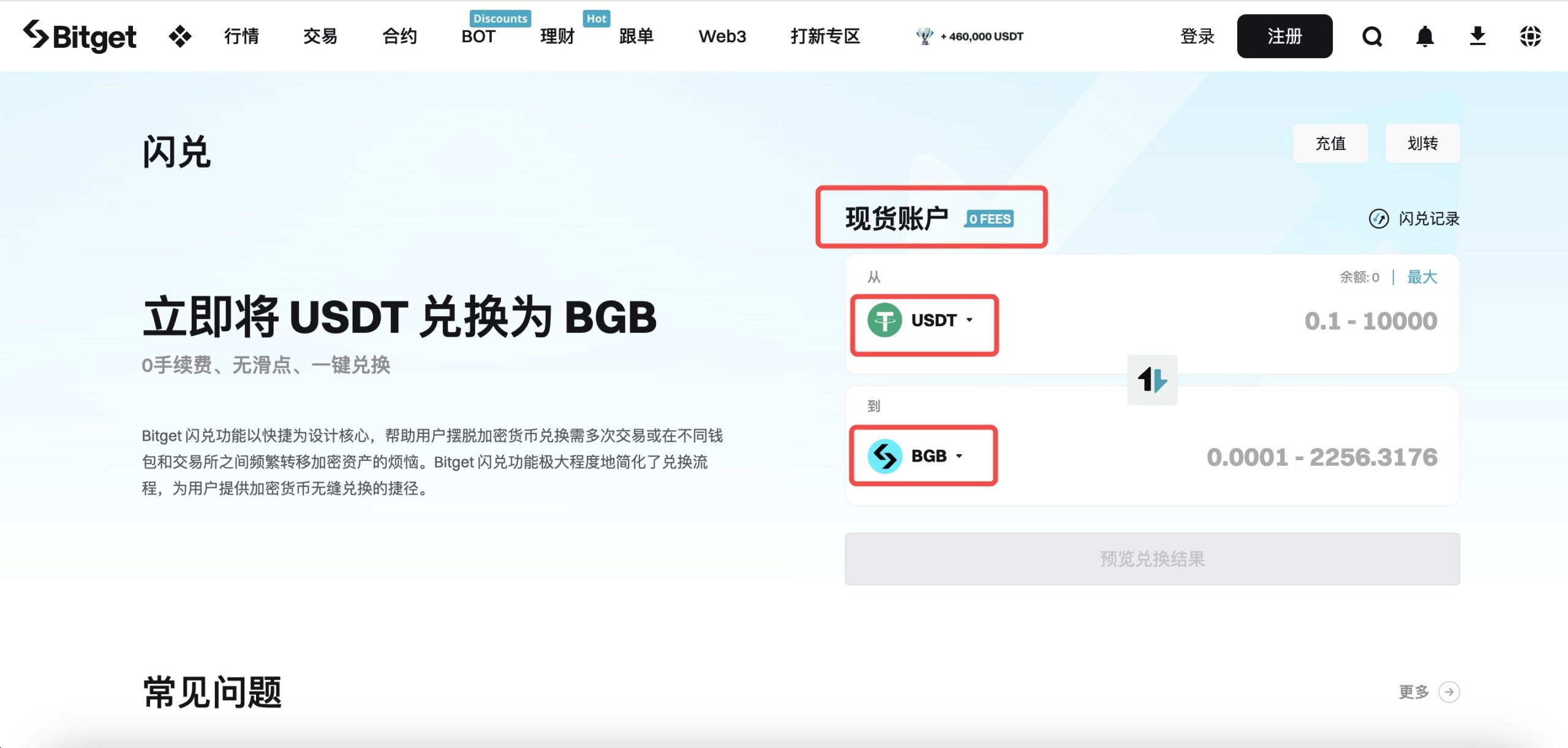Image resolution: width=1568 pixels, height=748 pixels.
Task: Open the notifications bell icon
Action: coord(1425,37)
